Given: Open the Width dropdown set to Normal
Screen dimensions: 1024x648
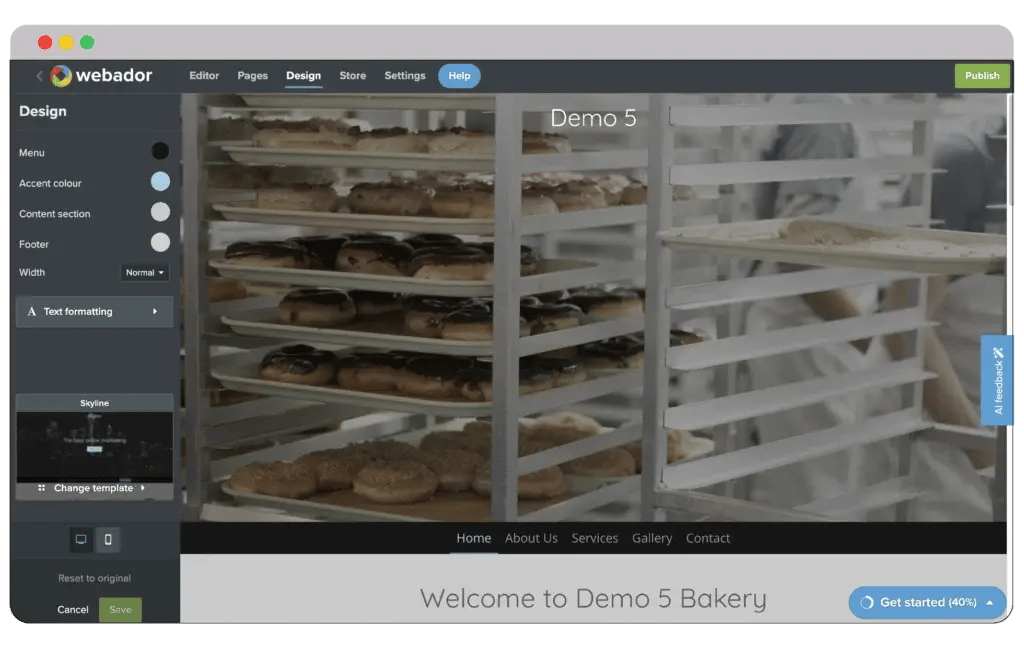Looking at the screenshot, I should tap(145, 272).
